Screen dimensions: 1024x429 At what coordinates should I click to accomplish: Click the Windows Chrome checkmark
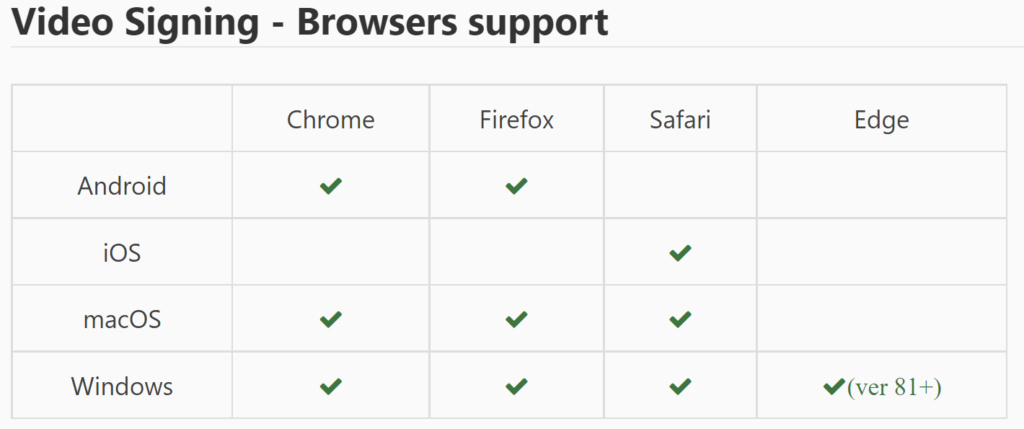click(x=330, y=386)
